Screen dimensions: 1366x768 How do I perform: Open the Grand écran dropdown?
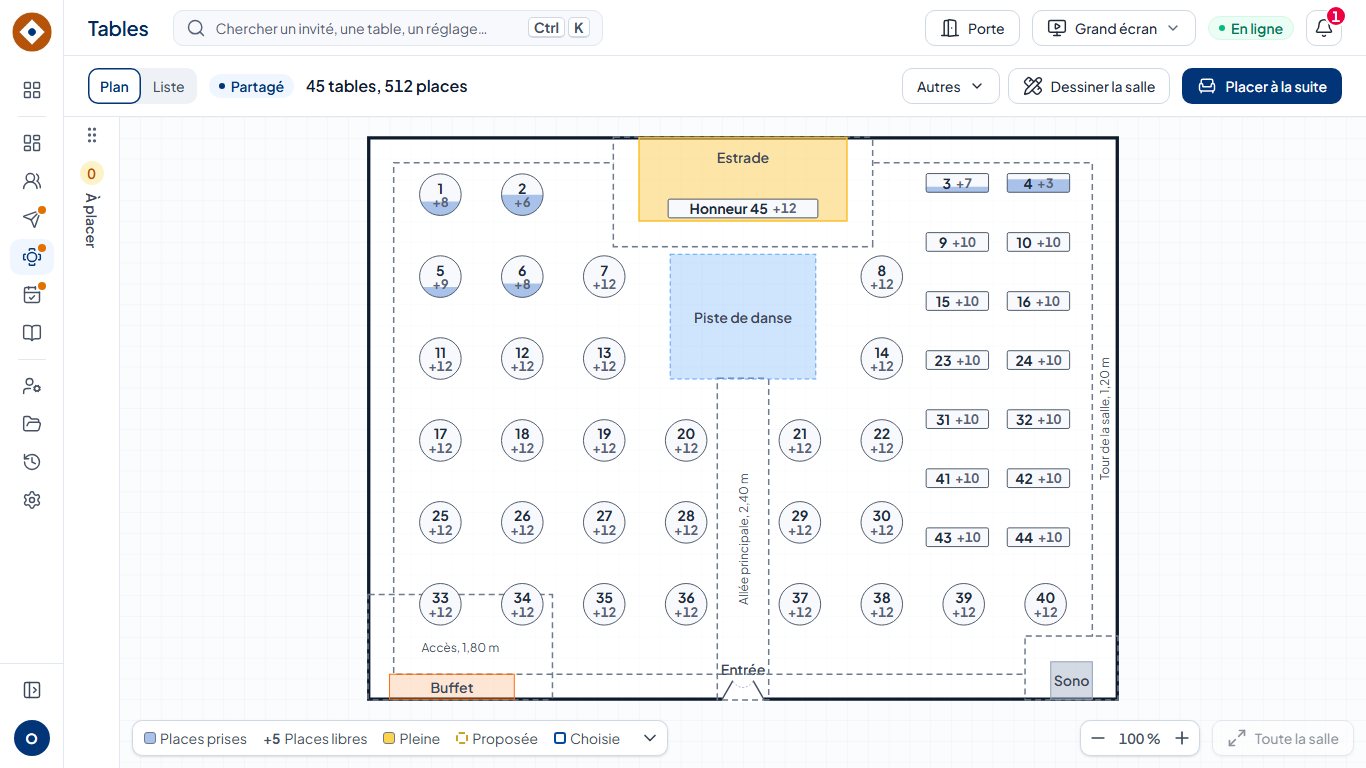tap(1114, 28)
